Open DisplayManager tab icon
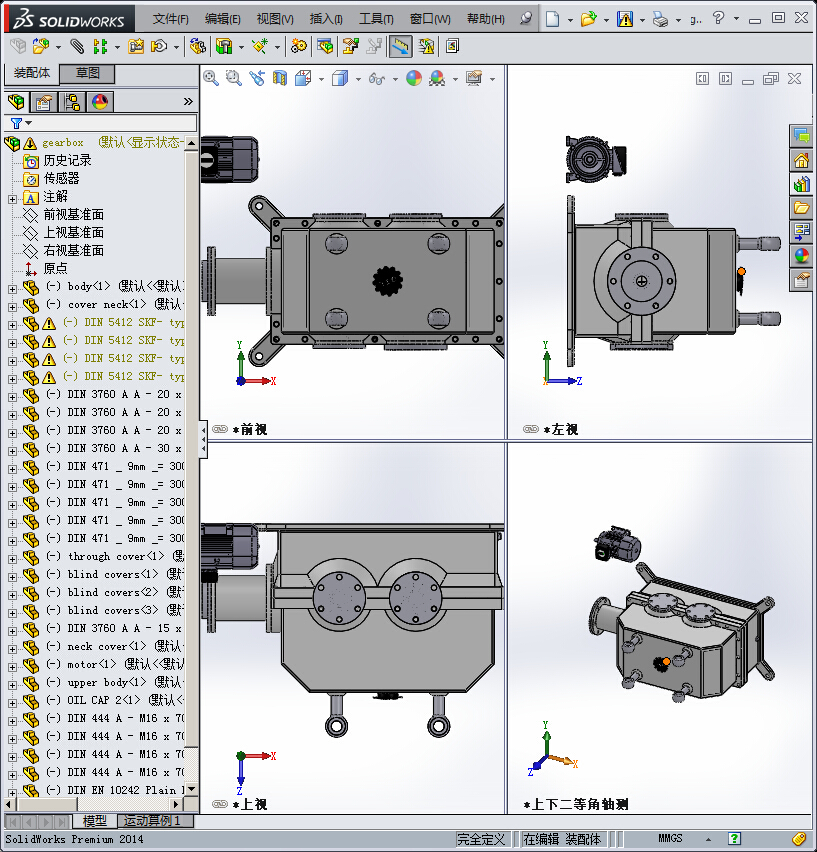Screen dimensions: 817x852 click(x=100, y=102)
